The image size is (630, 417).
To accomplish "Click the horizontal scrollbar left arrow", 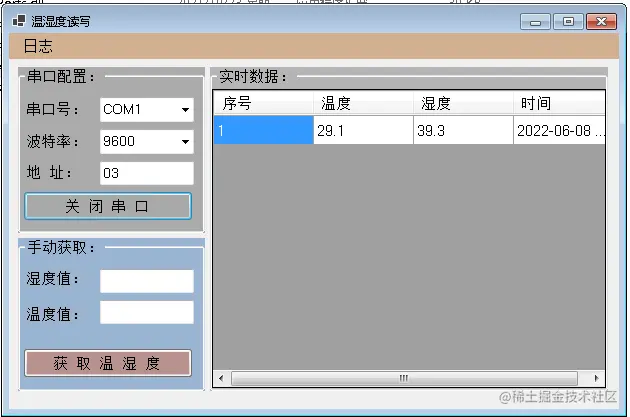I will [x=221, y=378].
